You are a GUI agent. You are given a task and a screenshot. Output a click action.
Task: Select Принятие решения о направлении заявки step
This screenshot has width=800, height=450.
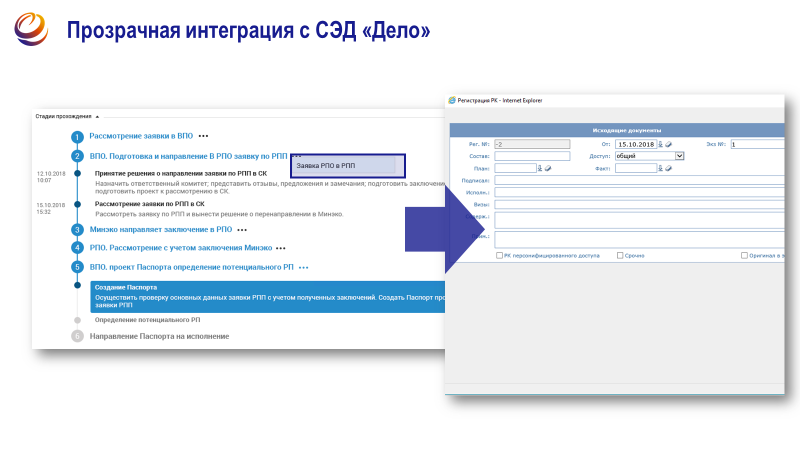tap(181, 173)
